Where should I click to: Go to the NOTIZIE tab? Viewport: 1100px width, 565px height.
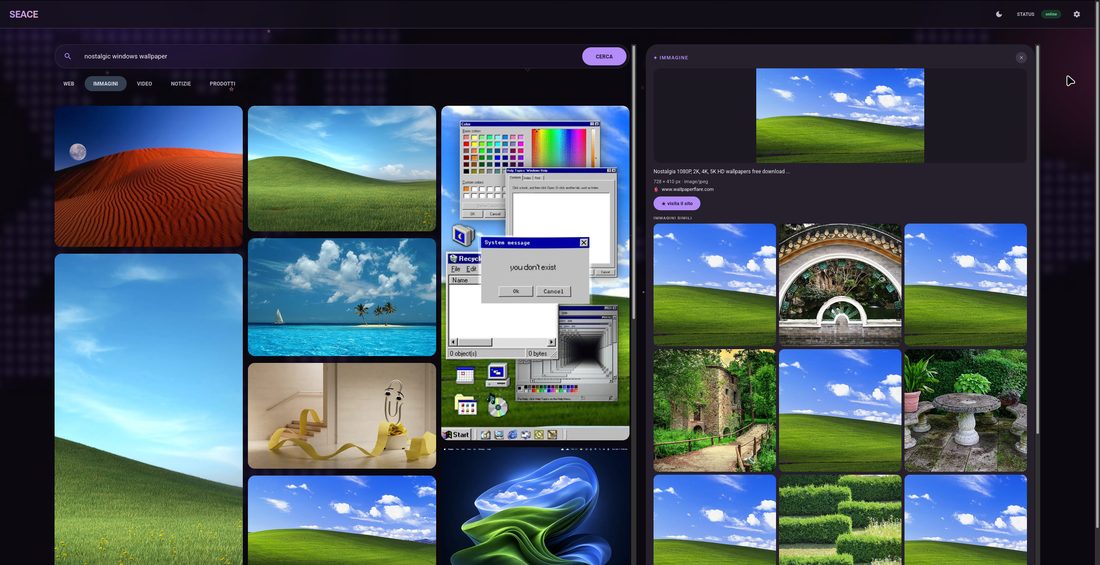click(x=180, y=84)
